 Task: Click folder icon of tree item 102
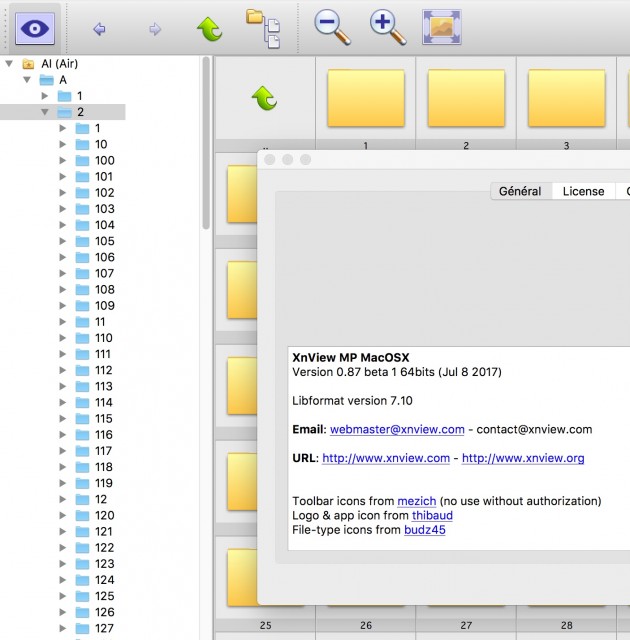pos(82,193)
